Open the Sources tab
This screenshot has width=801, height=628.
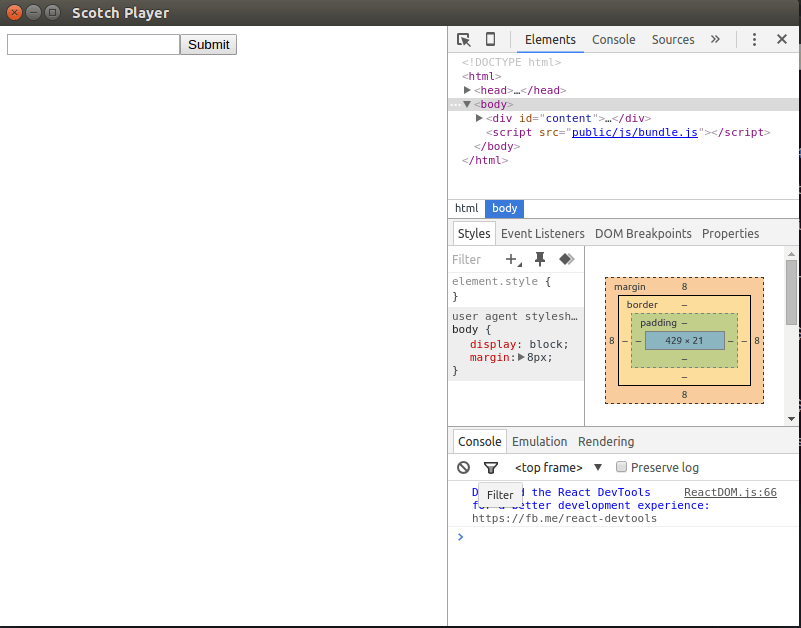click(673, 40)
